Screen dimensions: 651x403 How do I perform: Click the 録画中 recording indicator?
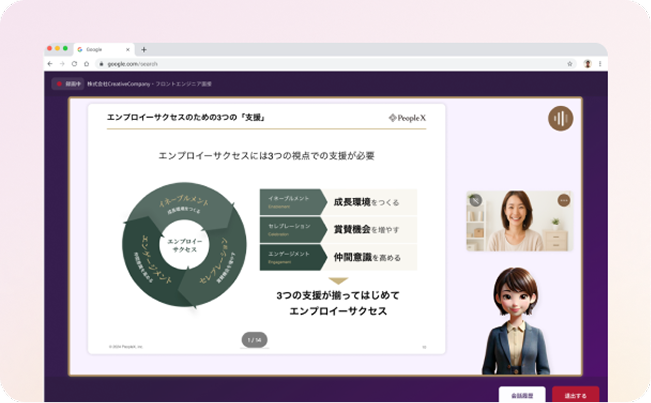(x=68, y=84)
